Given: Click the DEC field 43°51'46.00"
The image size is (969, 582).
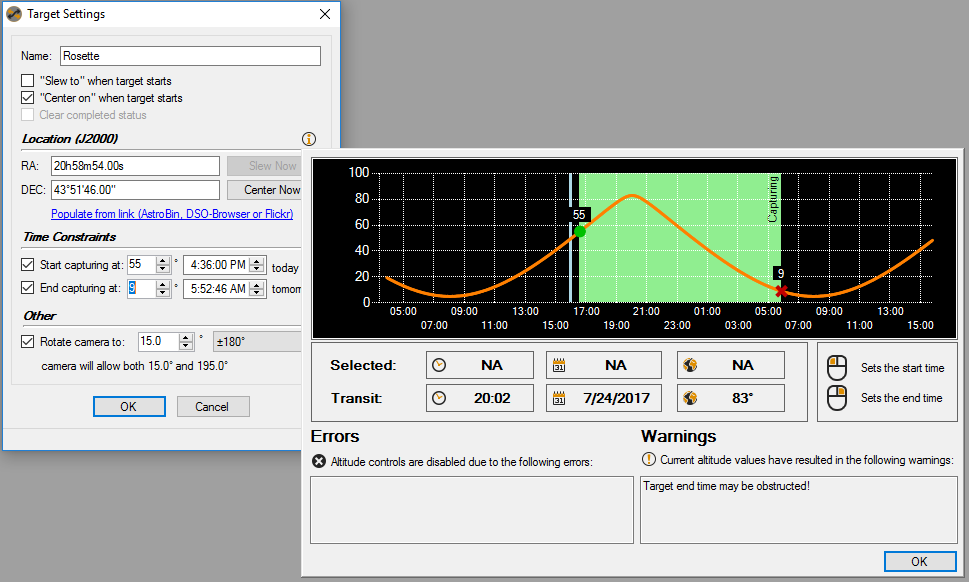Looking at the screenshot, I should pyautogui.click(x=135, y=190).
